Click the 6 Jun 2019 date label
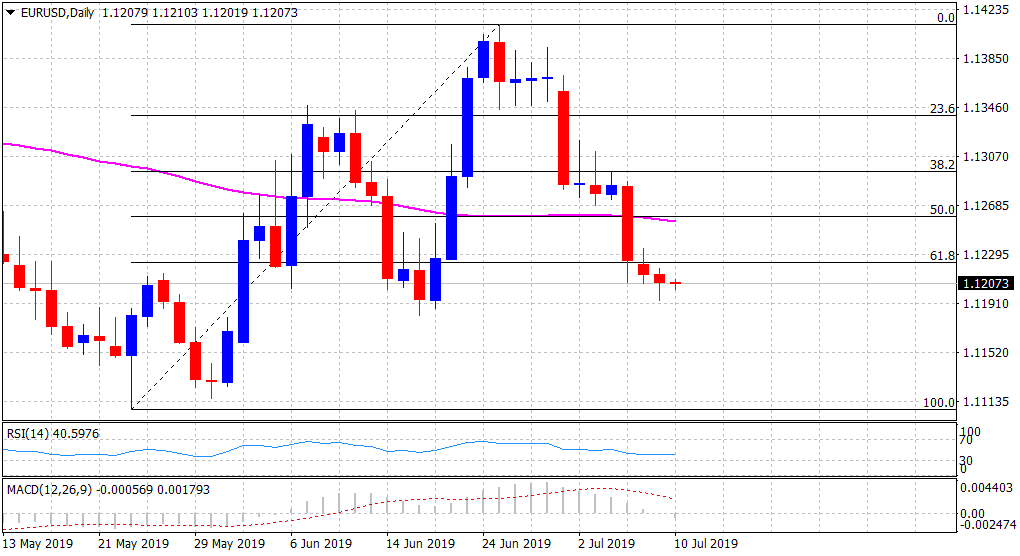The image size is (1020, 556). 321,543
